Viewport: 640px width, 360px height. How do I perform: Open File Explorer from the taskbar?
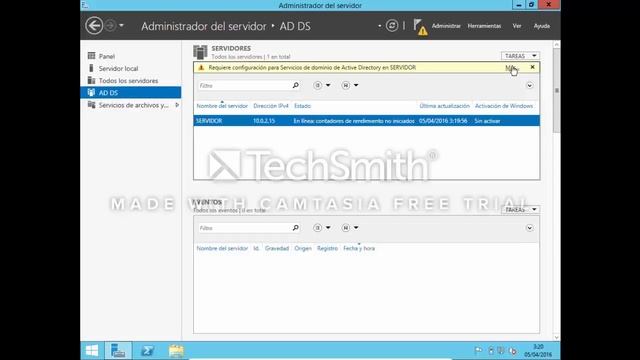coord(176,351)
